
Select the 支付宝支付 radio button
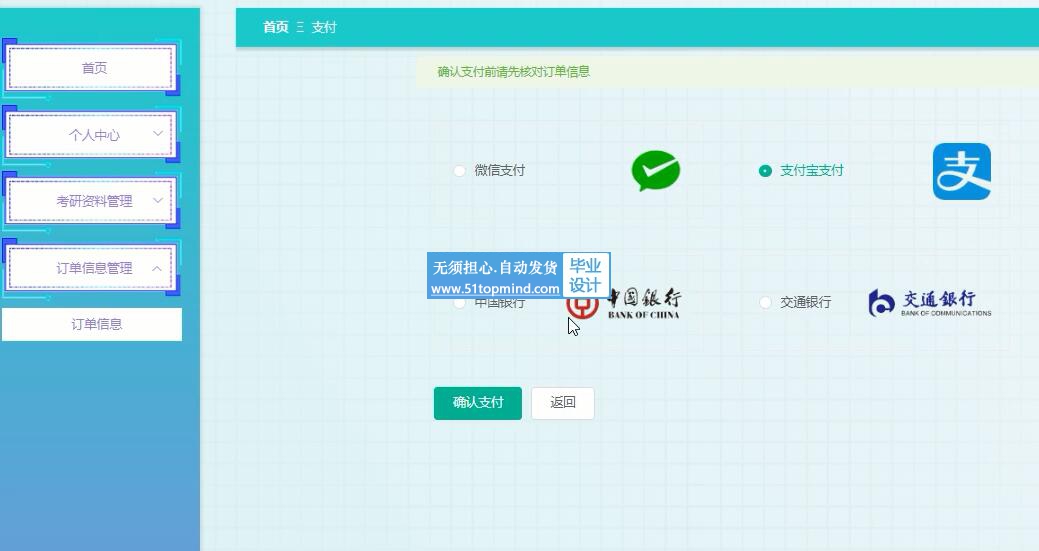[x=765, y=171]
